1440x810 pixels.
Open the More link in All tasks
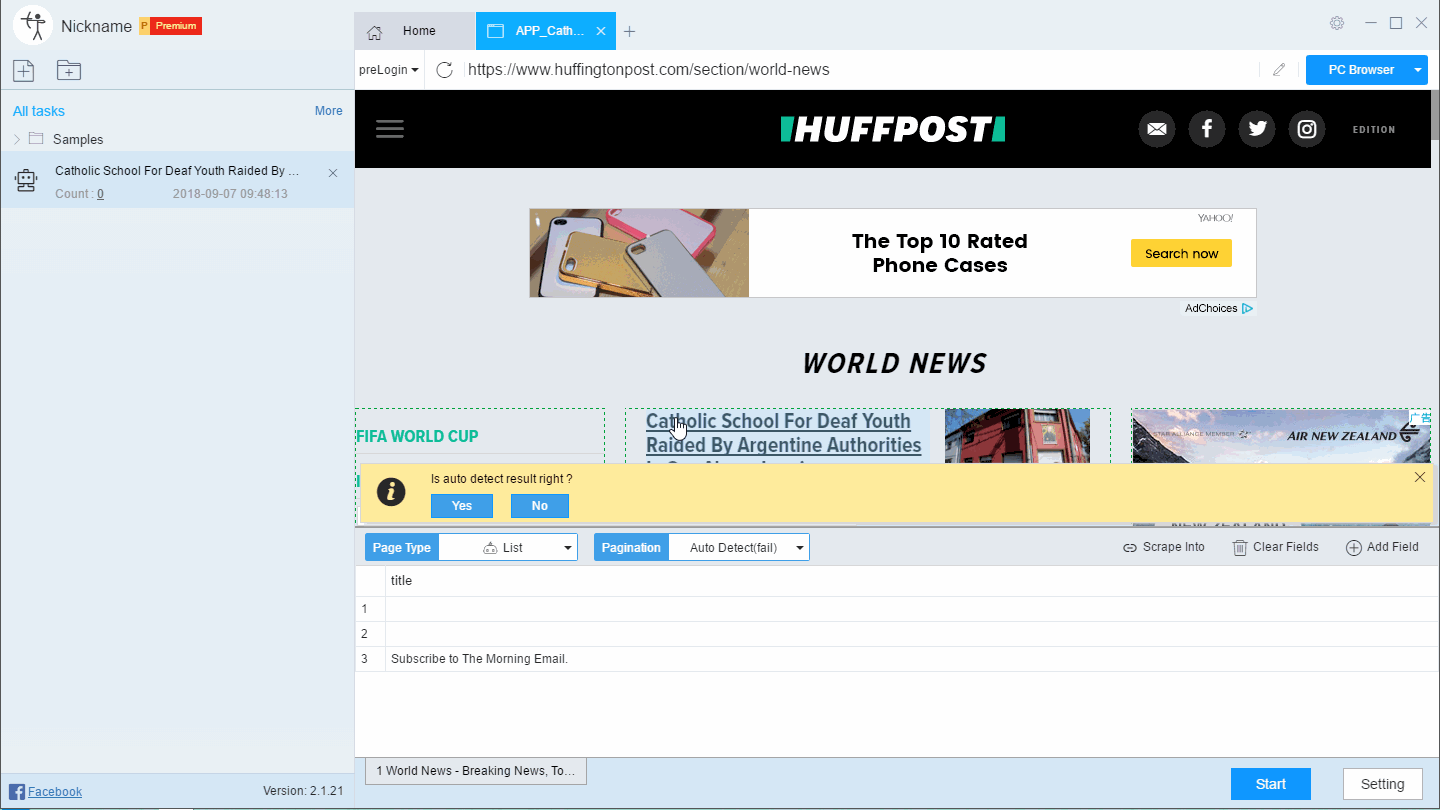tap(328, 111)
